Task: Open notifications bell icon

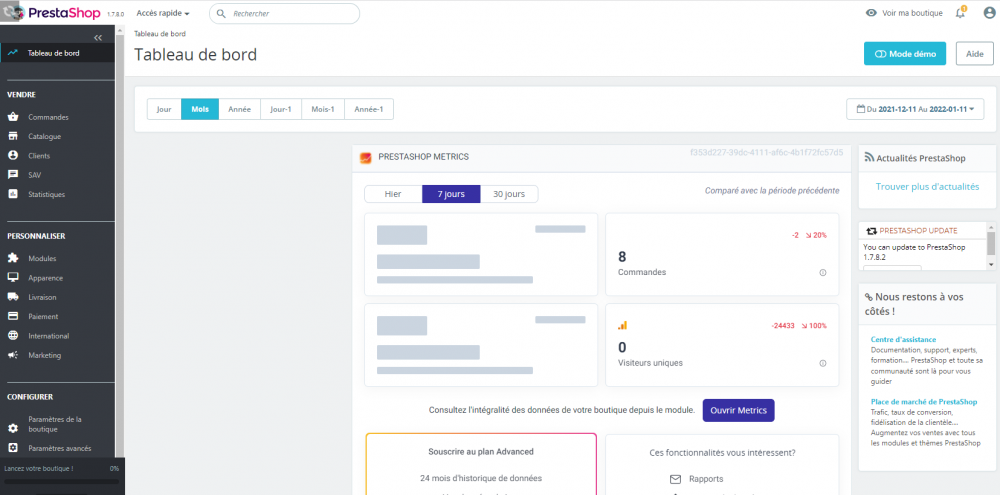Action: 960,13
